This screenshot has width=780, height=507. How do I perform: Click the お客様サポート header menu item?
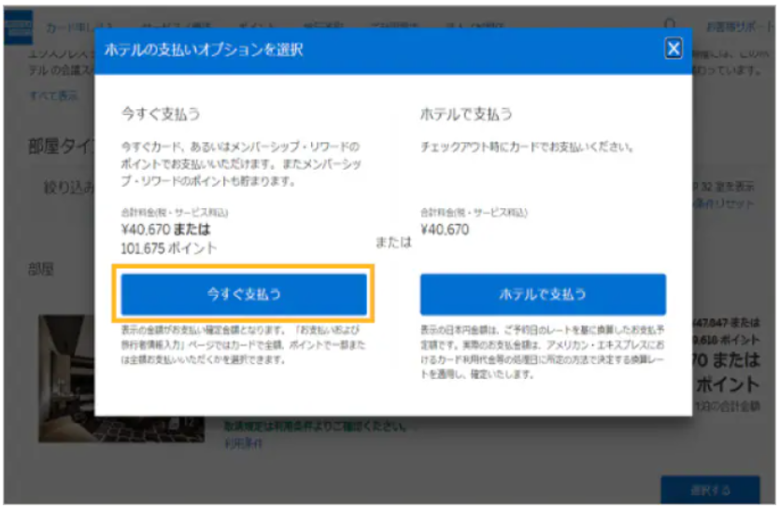(x=740, y=27)
